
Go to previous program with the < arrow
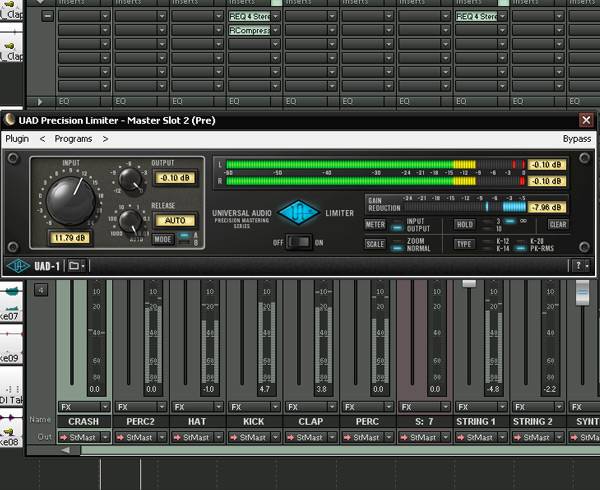pyautogui.click(x=42, y=139)
